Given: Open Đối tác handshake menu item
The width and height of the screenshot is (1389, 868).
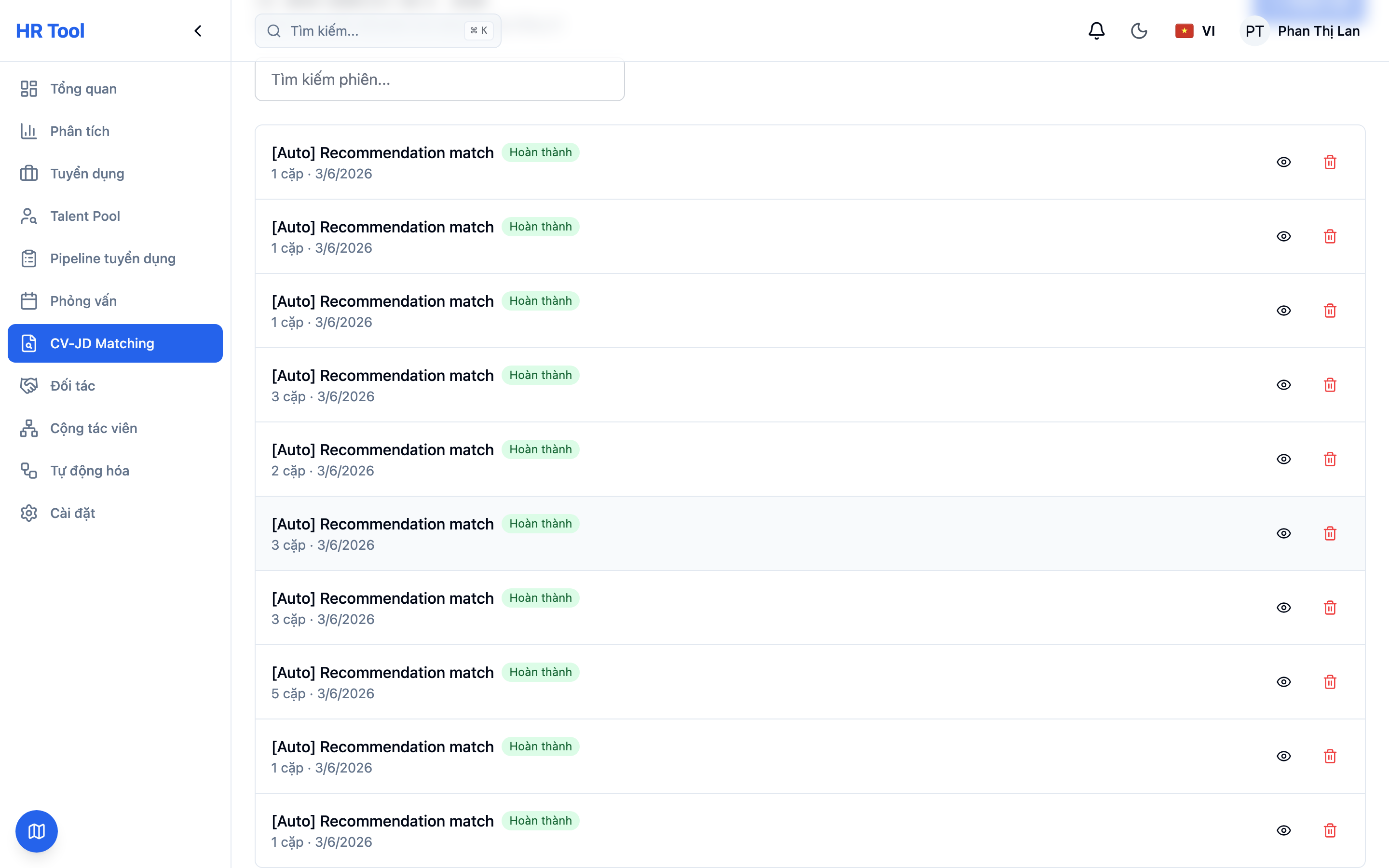Looking at the screenshot, I should 115,386.
